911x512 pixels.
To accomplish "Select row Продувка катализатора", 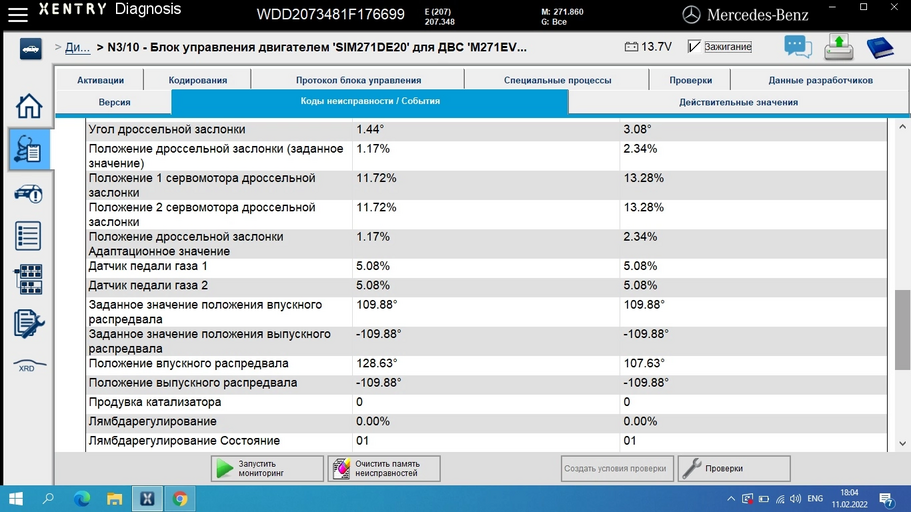I will point(486,402).
